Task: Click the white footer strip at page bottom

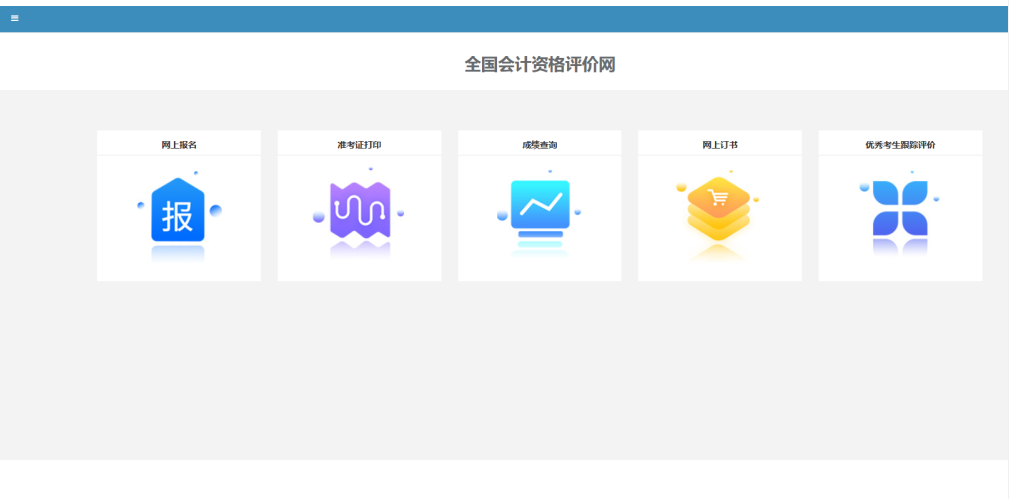Action: (500, 479)
